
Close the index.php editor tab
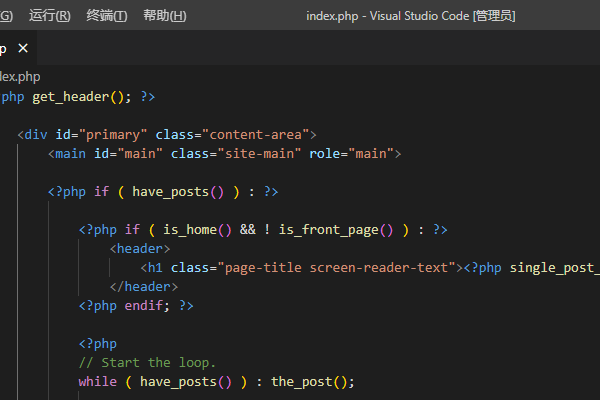pos(23,48)
